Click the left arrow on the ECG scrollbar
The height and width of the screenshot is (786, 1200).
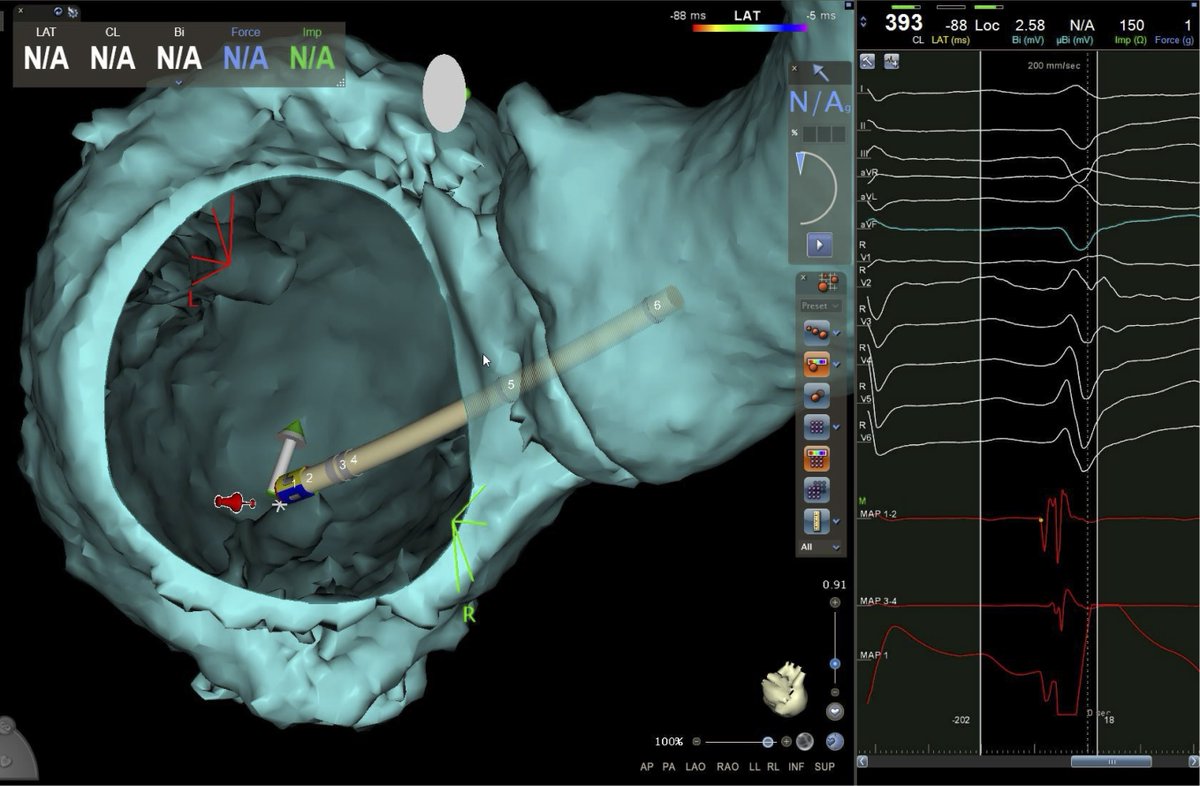pyautogui.click(x=863, y=762)
